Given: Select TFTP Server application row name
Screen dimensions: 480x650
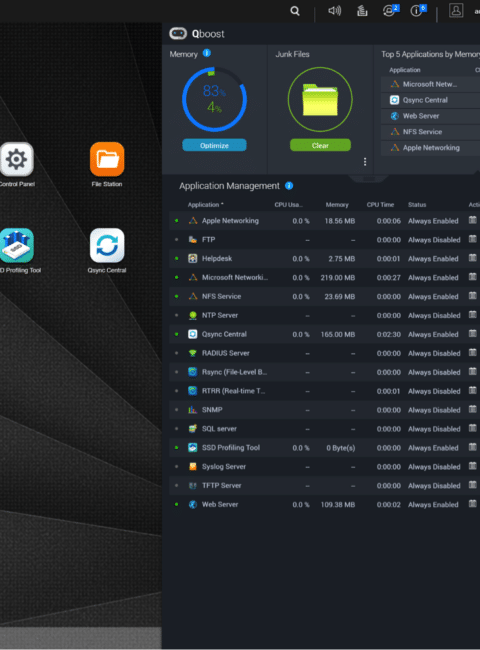Looking at the screenshot, I should click(221, 486).
